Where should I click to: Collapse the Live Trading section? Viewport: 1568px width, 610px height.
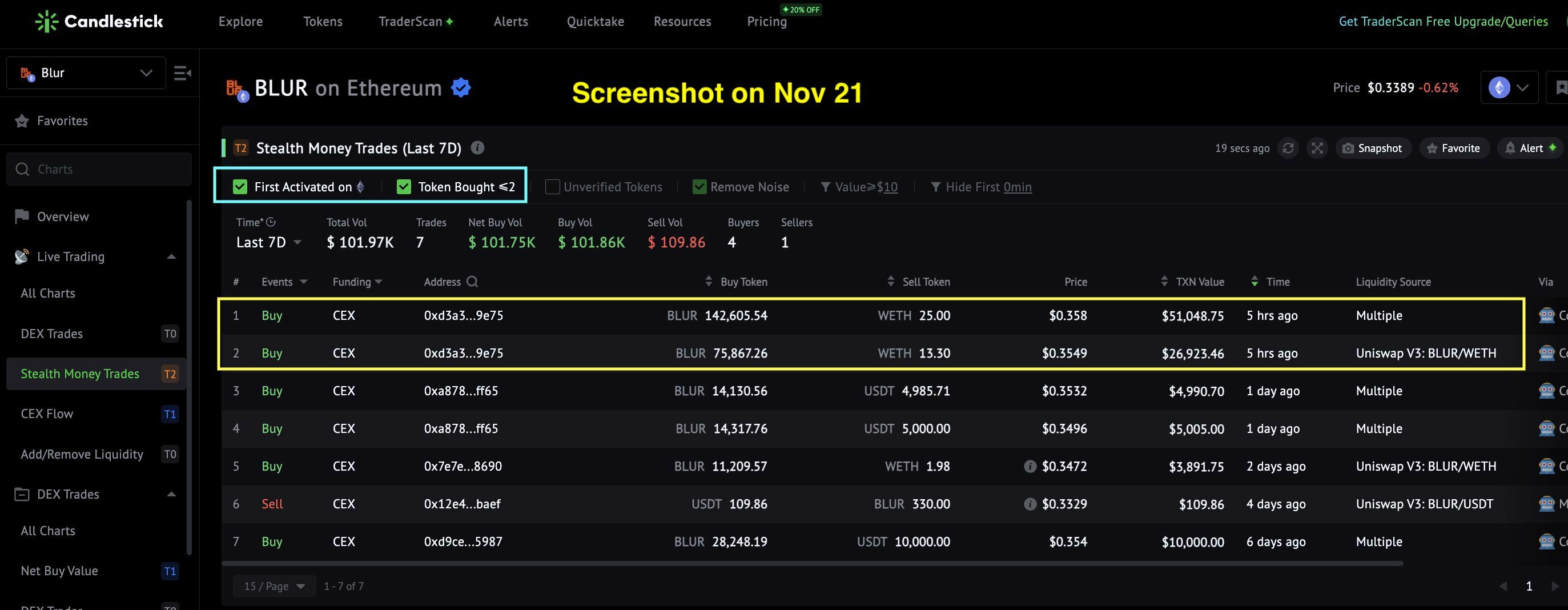(171, 257)
